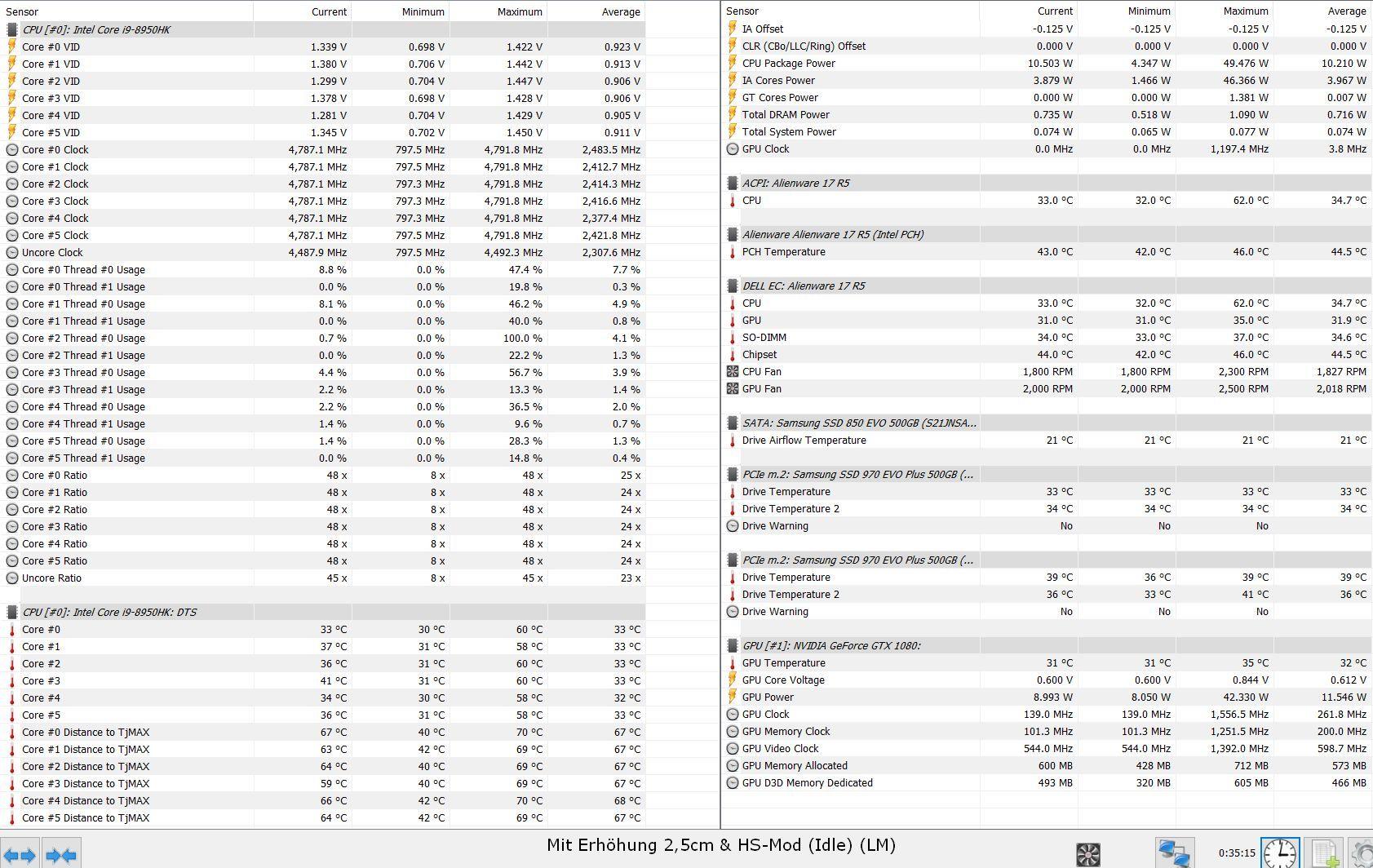Image resolution: width=1373 pixels, height=868 pixels.
Task: Select the GPU Memory Clock row
Action: tap(1047, 732)
